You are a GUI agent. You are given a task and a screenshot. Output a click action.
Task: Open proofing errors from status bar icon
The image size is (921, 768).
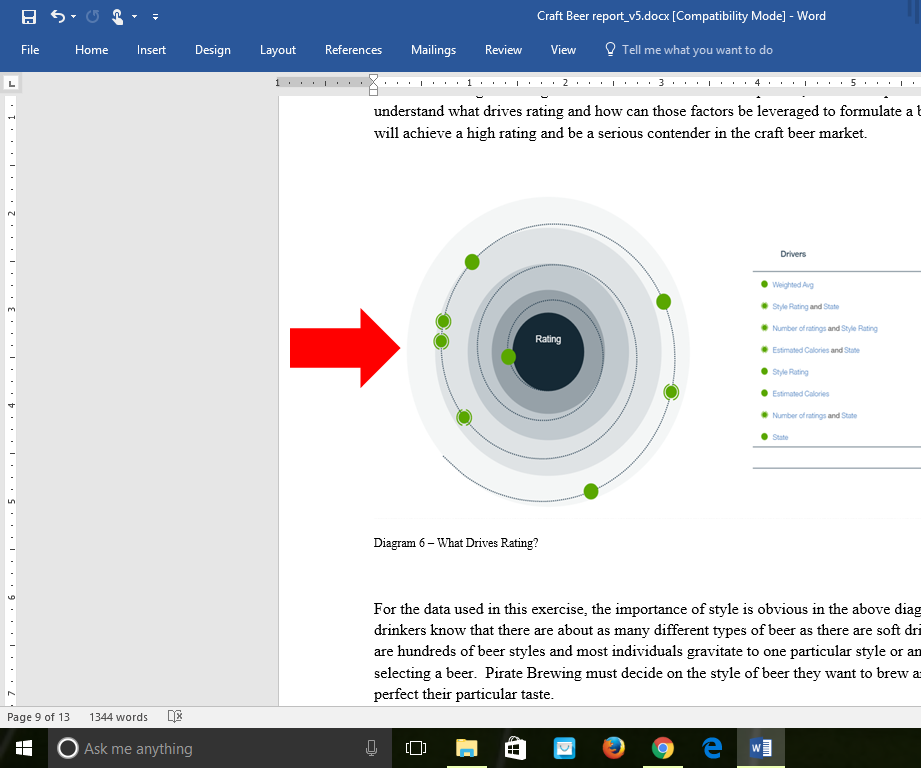(174, 716)
